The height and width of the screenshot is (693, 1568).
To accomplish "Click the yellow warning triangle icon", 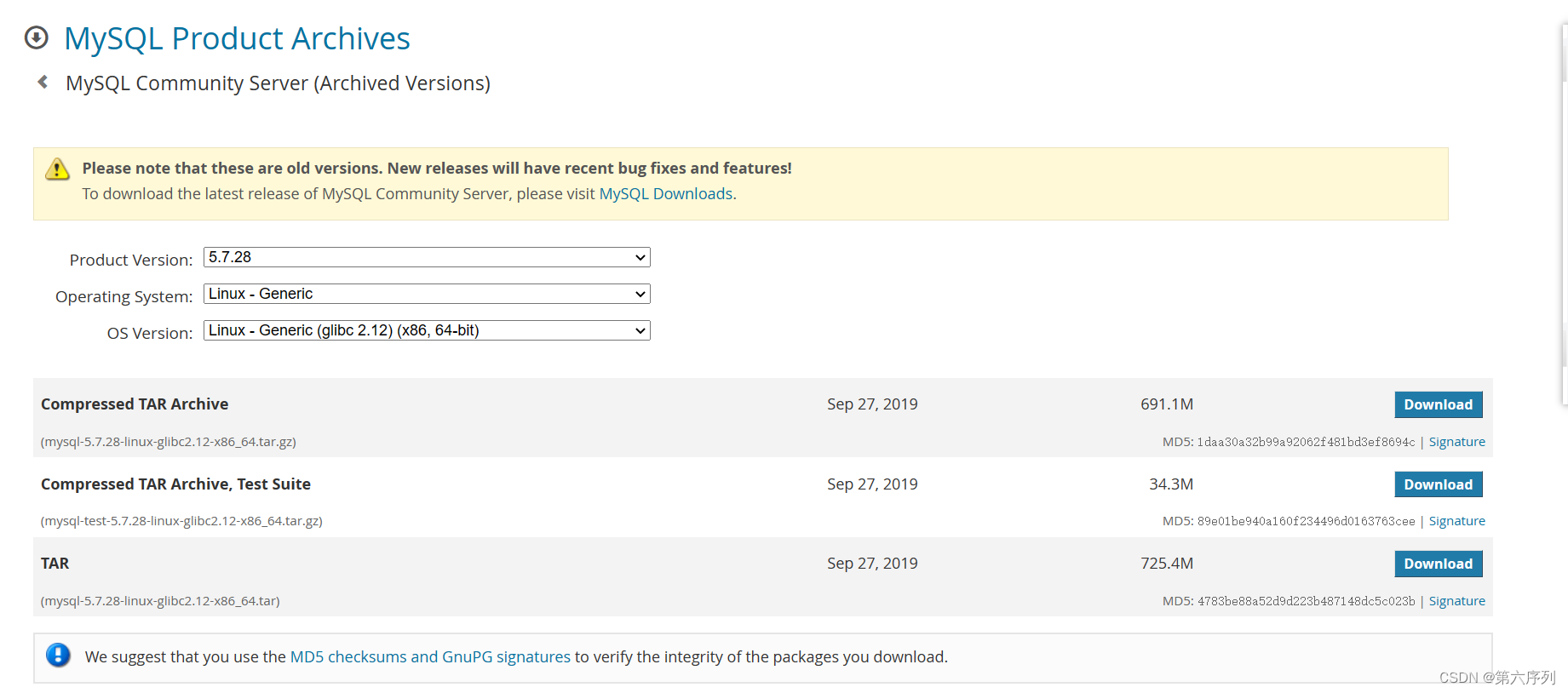I will pos(57,169).
